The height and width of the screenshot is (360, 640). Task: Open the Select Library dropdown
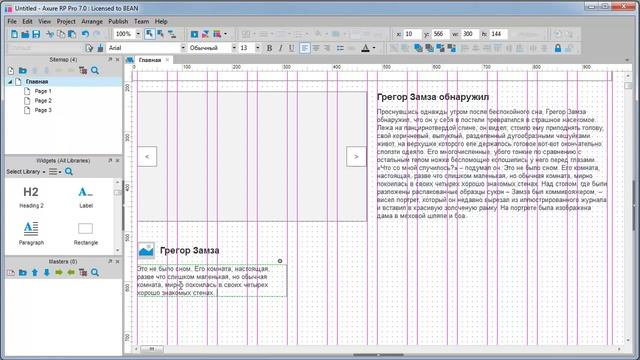tap(26, 172)
